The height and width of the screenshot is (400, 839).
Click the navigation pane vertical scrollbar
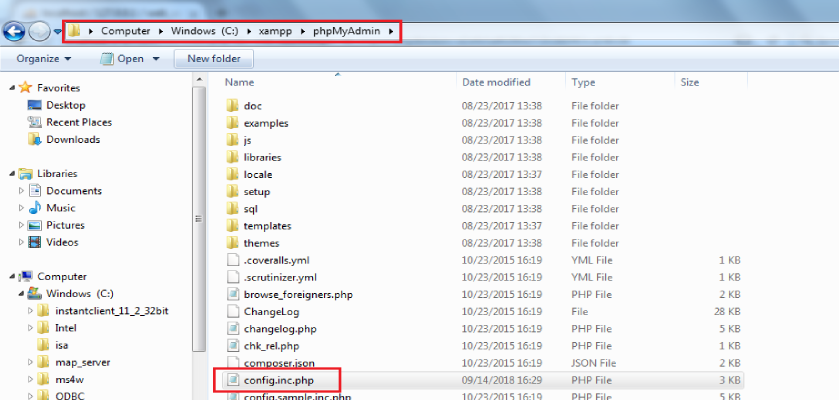(x=199, y=218)
